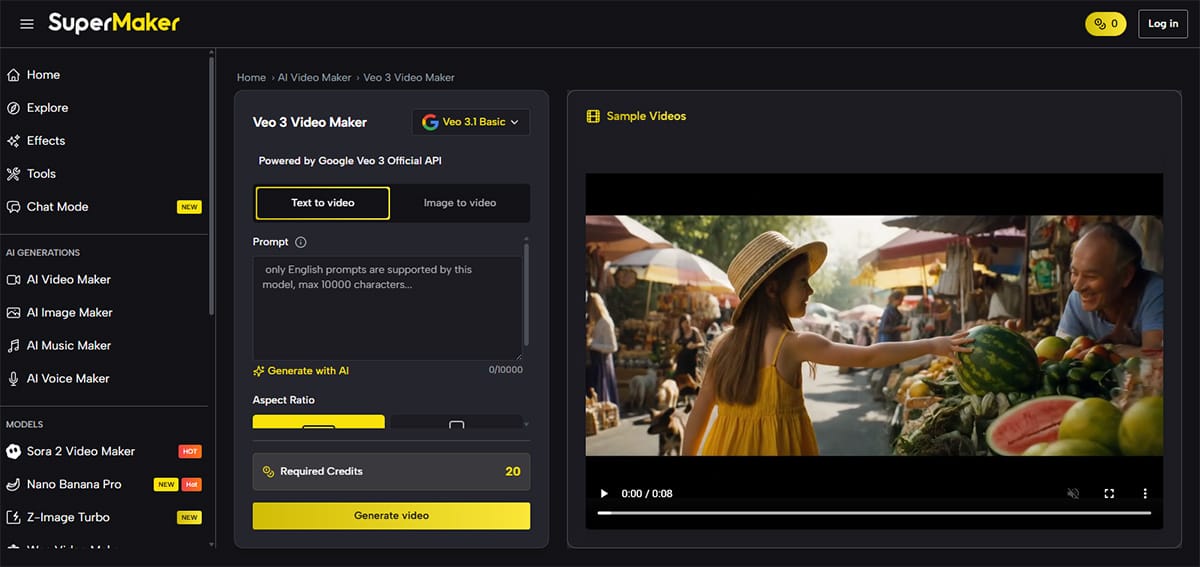Image resolution: width=1200 pixels, height=567 pixels.
Task: Click into the Prompt text area
Action: pyautogui.click(x=386, y=308)
